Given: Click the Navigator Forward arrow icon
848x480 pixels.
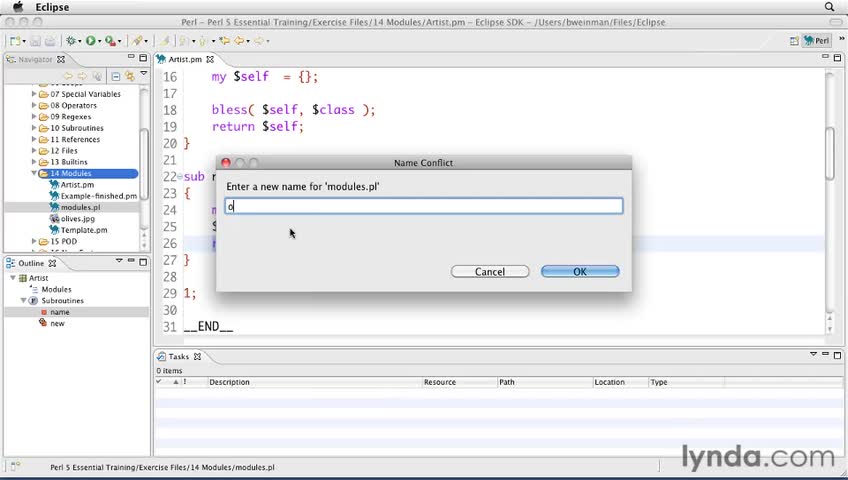Looking at the screenshot, I should click(82, 76).
